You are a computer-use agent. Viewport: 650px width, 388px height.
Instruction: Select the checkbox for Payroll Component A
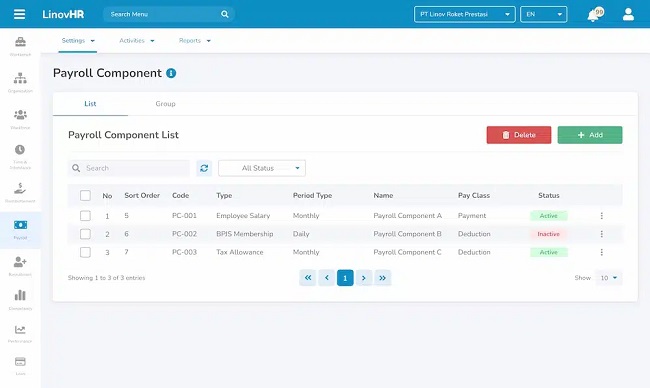(85, 216)
